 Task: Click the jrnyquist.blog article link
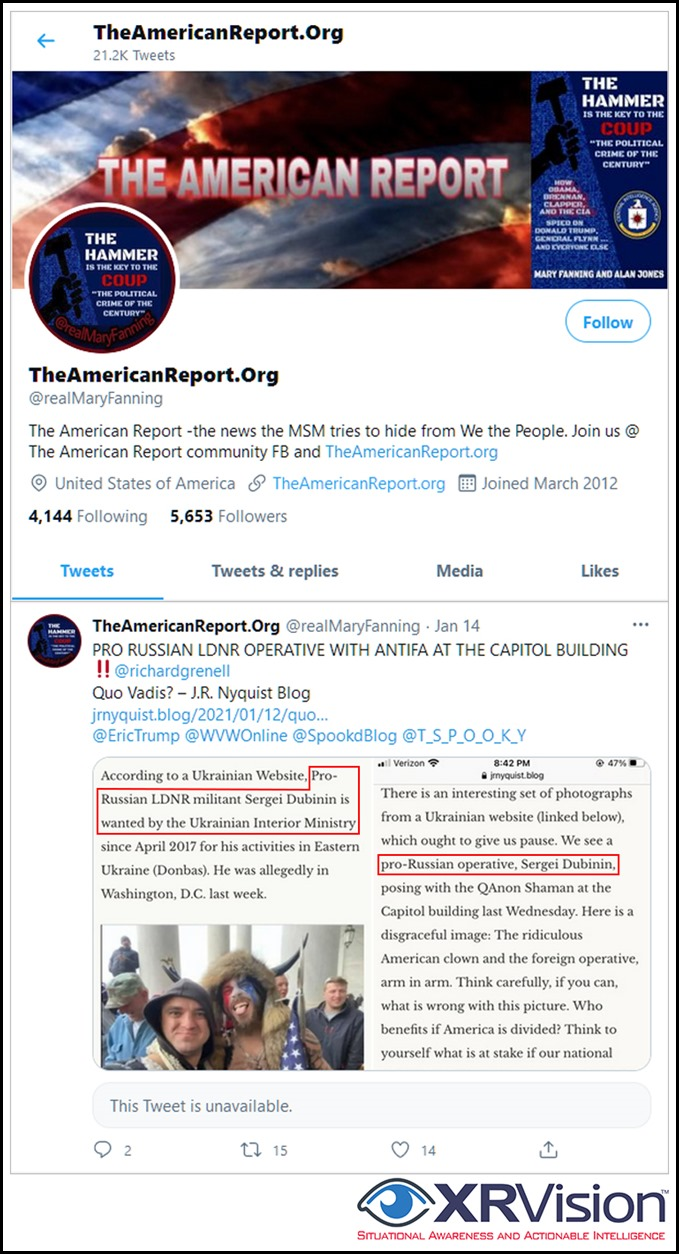click(x=210, y=715)
